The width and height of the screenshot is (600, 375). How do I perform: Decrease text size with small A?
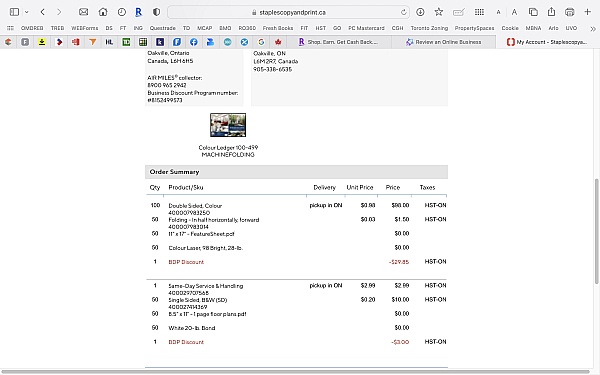pos(498,13)
